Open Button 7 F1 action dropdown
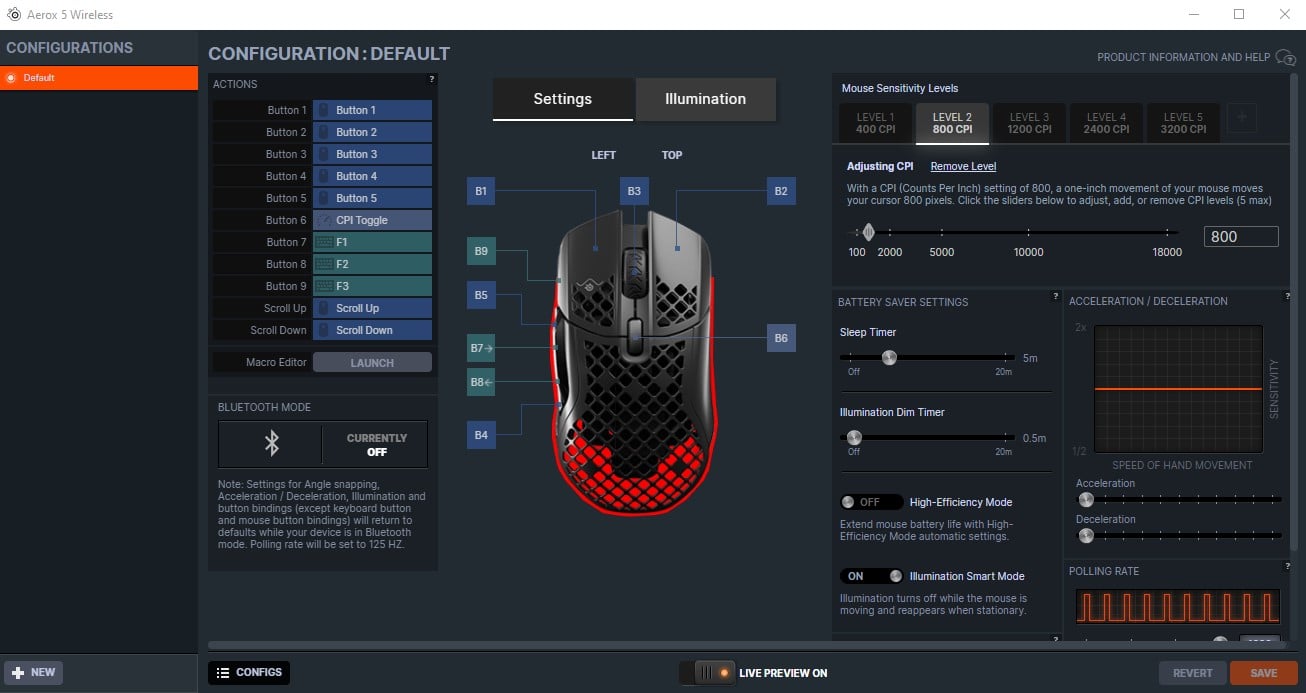The height and width of the screenshot is (693, 1306). click(372, 242)
